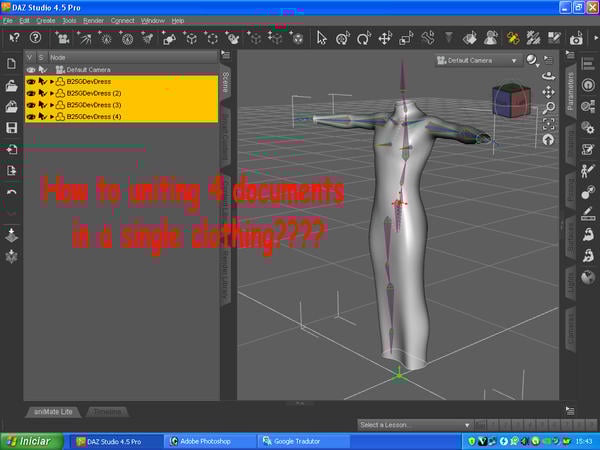Expand the B25GDevDress (3) node
600x450 pixels.
(x=52, y=105)
